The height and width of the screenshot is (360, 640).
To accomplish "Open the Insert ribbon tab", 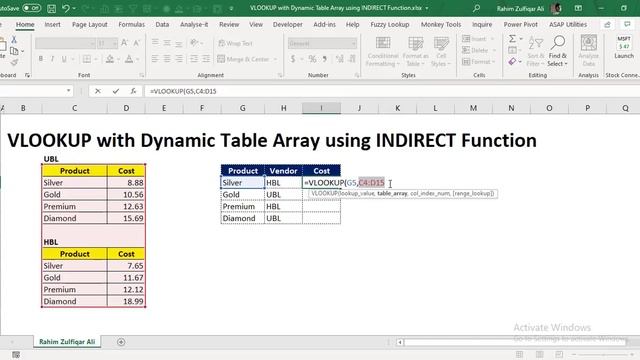I will coord(52,24).
